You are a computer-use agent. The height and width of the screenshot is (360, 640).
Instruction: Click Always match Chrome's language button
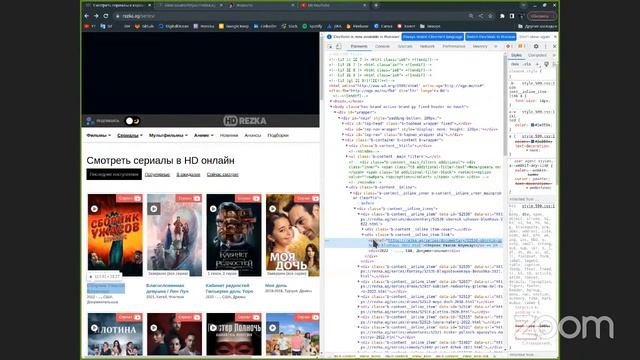(x=433, y=37)
